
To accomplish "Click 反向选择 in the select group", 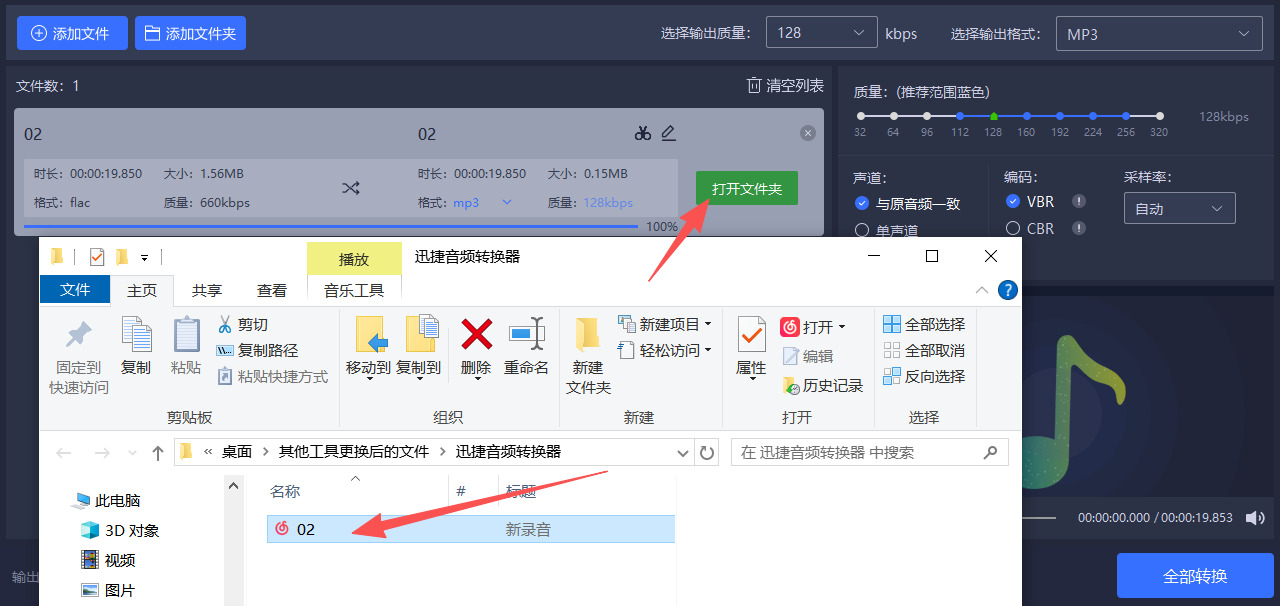I will (x=925, y=376).
